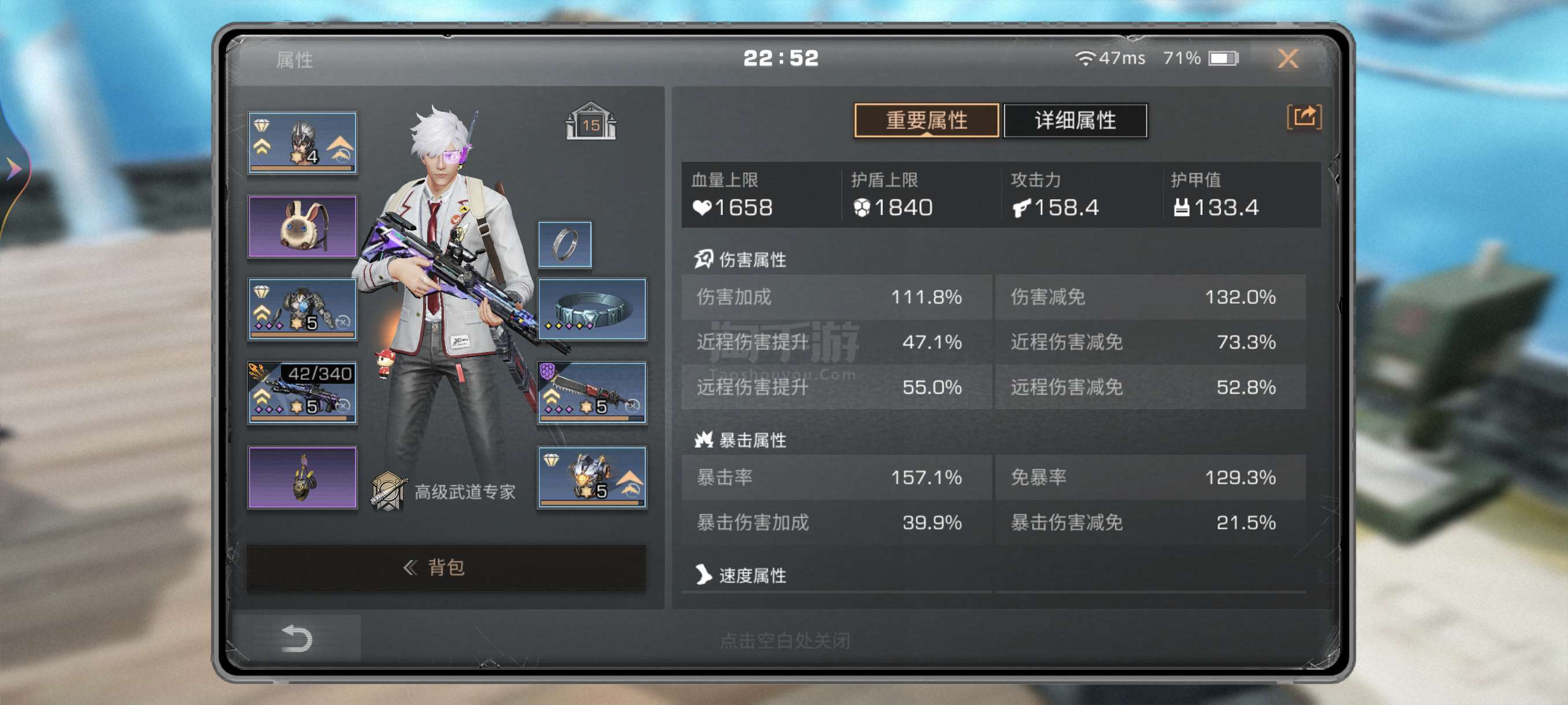The image size is (1568, 705).
Task: Click the 高级武道专家 title badge
Action: [x=443, y=492]
